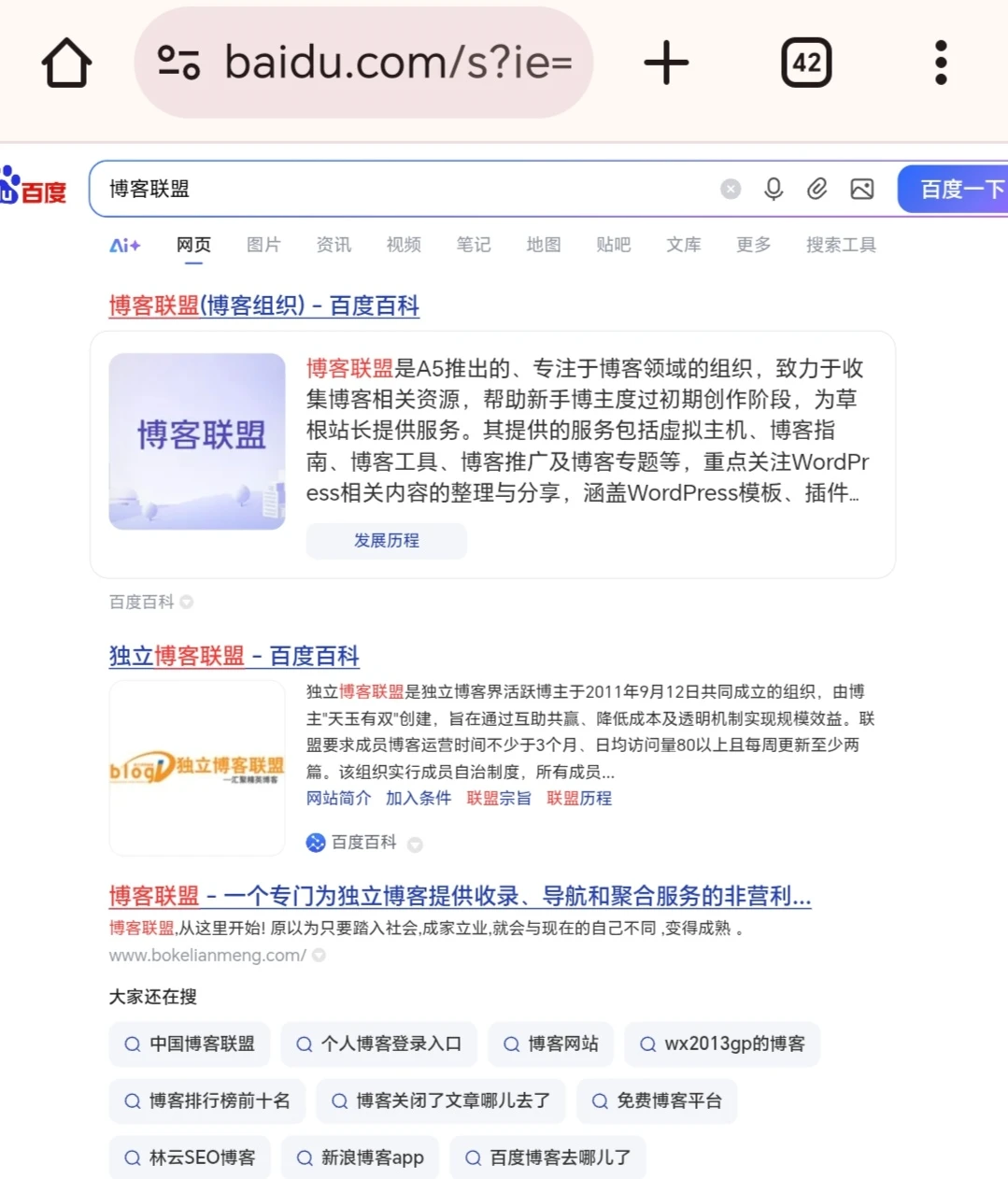The height and width of the screenshot is (1179, 1008).
Task: Open site info icon in address bar
Action: (178, 63)
